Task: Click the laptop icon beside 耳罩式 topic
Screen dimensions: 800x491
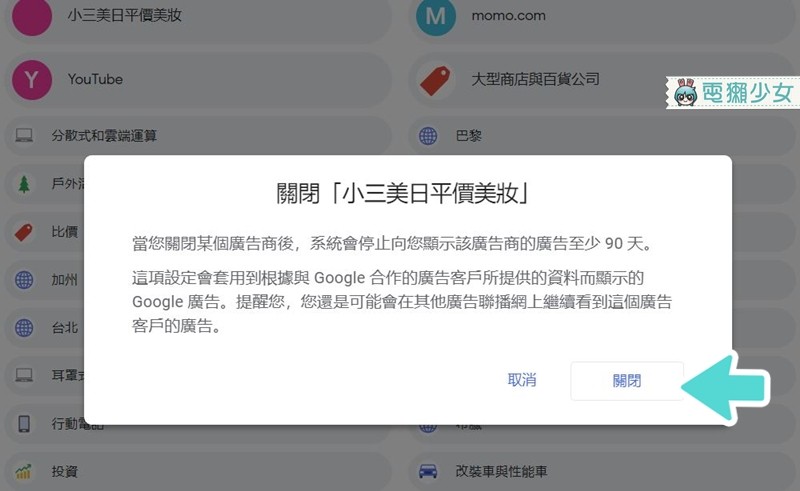Action: [25, 375]
